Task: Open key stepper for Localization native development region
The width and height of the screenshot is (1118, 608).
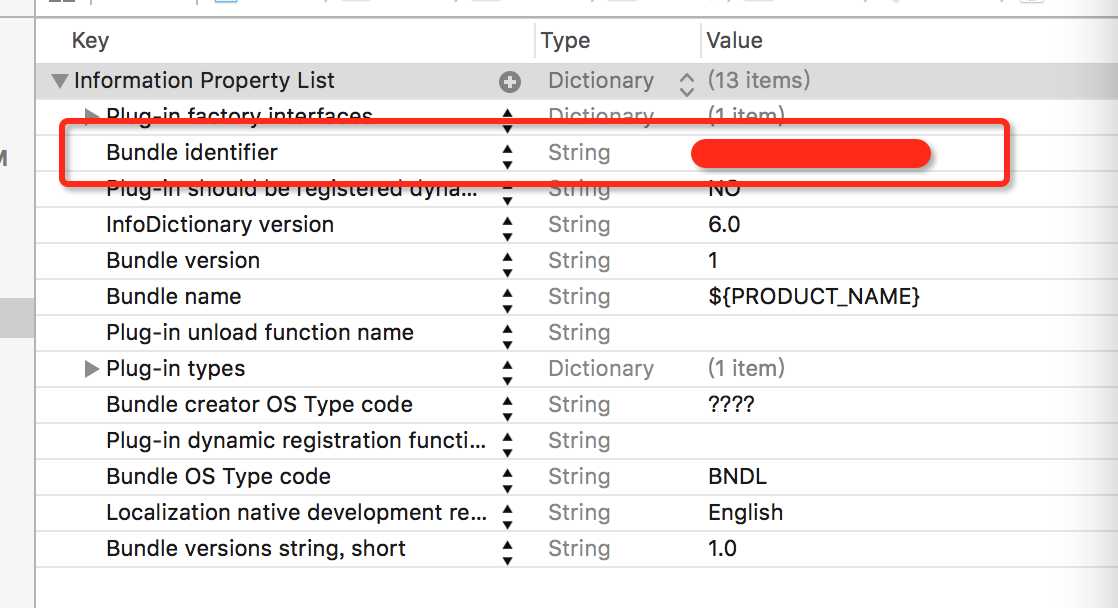Action: (x=507, y=517)
